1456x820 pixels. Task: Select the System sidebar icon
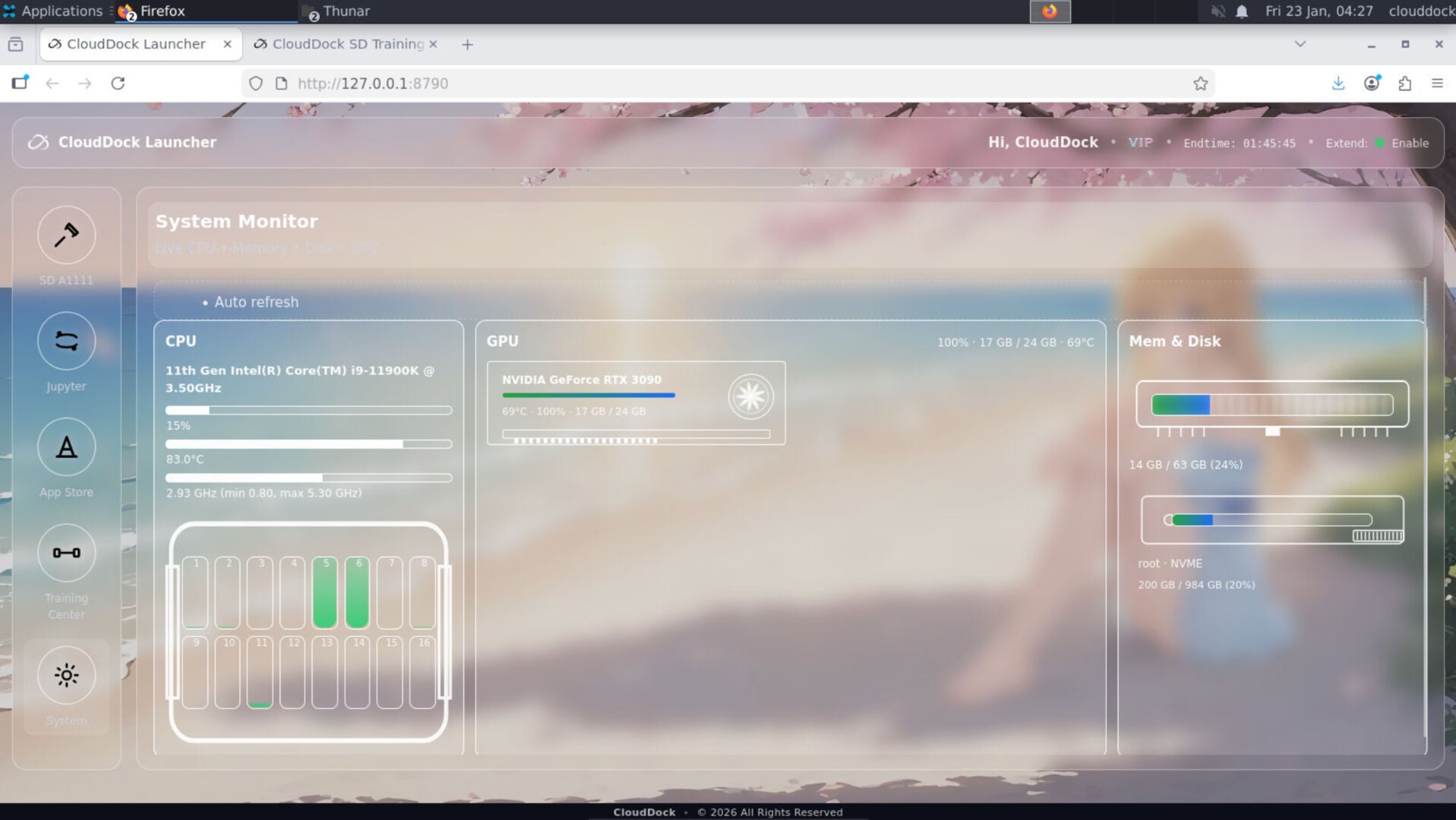point(66,674)
